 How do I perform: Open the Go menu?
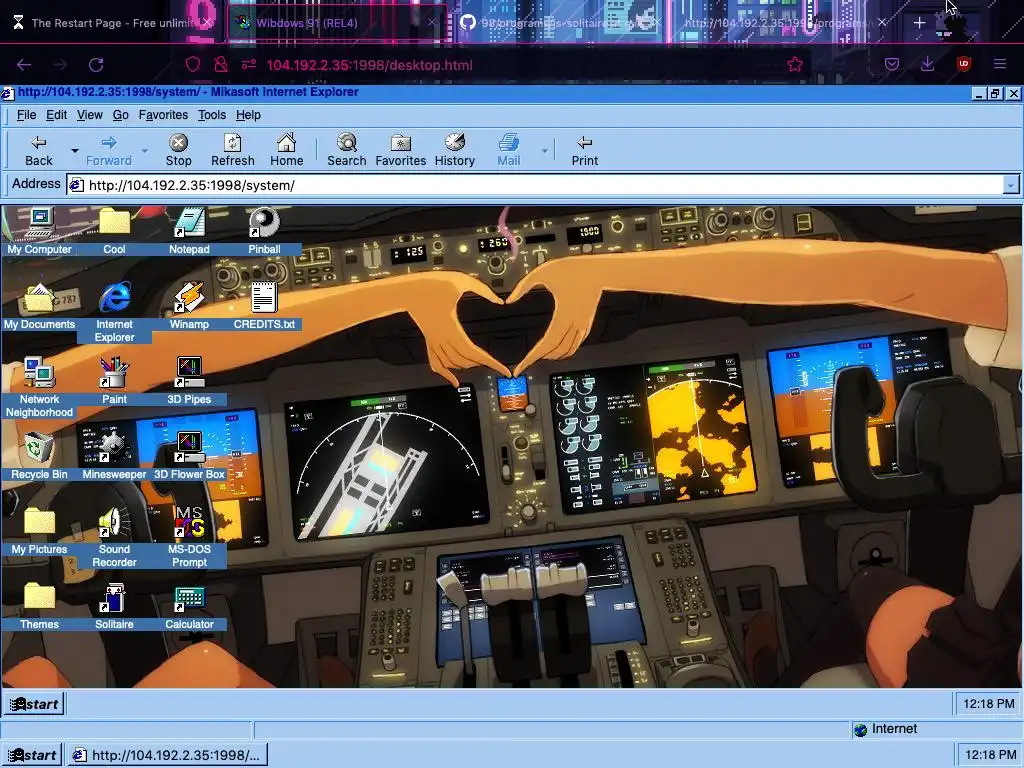[121, 115]
